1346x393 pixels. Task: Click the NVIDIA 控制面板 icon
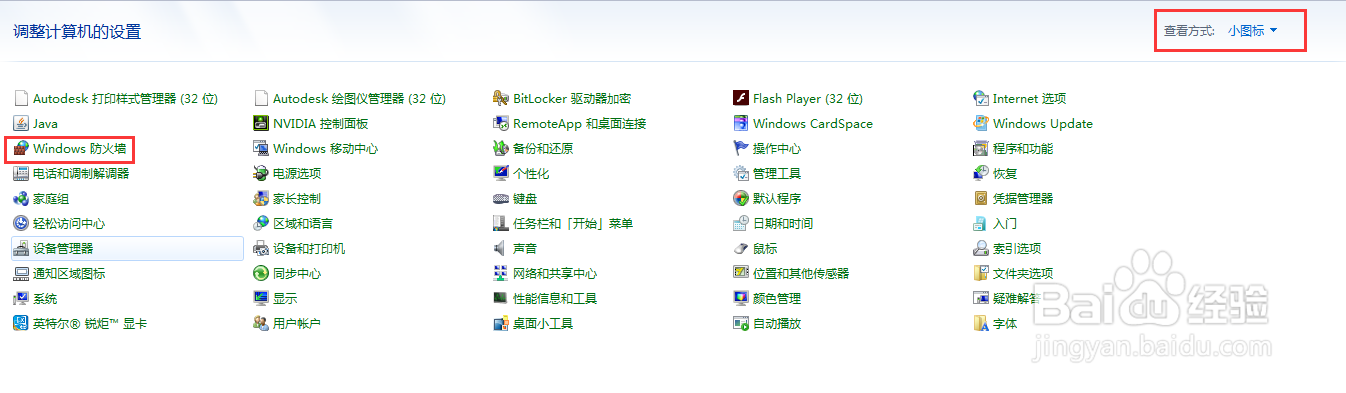(261, 124)
